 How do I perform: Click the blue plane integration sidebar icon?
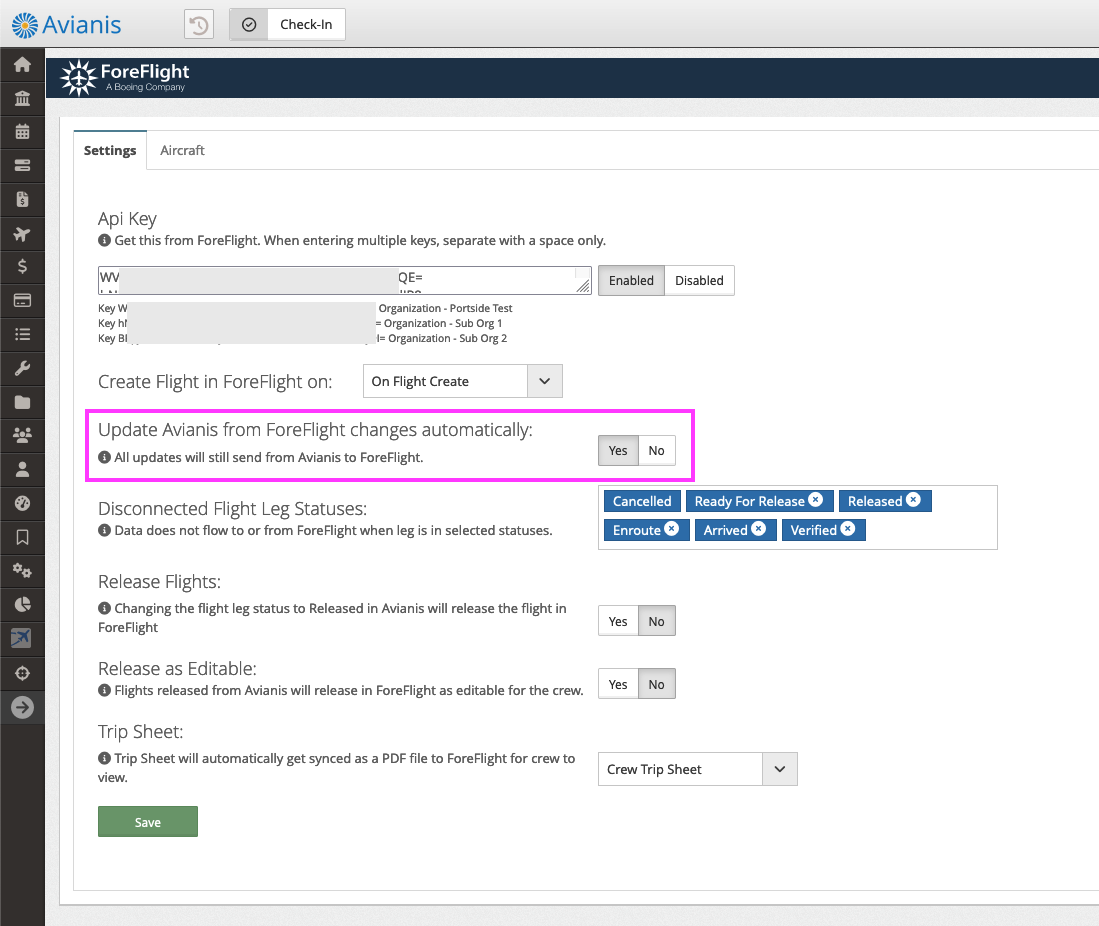point(21,639)
